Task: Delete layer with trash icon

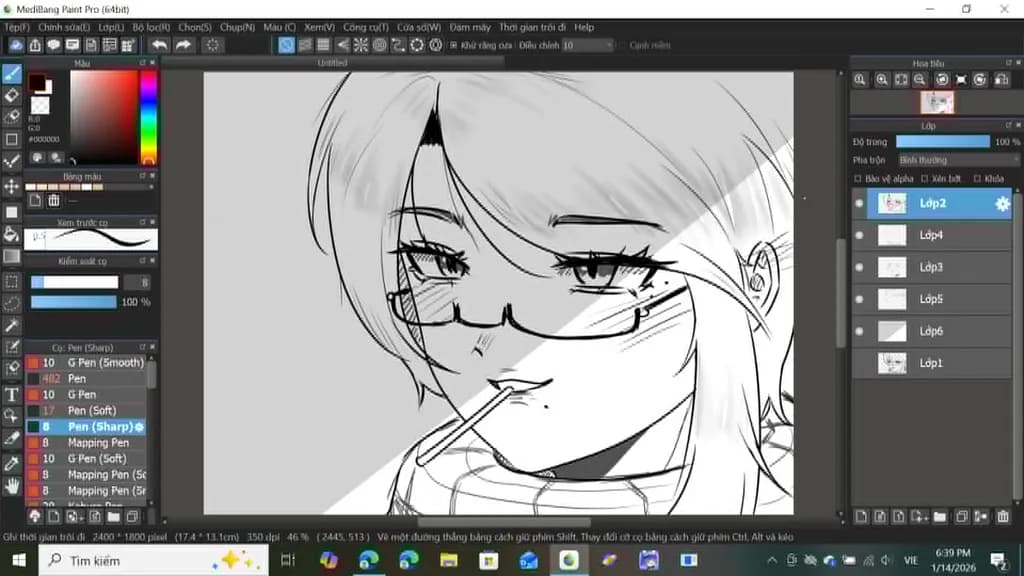Action: (1003, 517)
